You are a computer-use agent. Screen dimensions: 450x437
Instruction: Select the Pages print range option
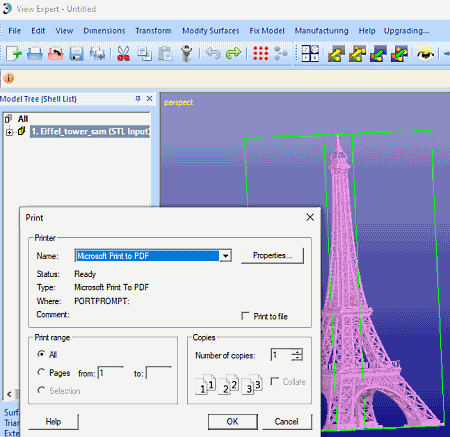click(x=41, y=372)
